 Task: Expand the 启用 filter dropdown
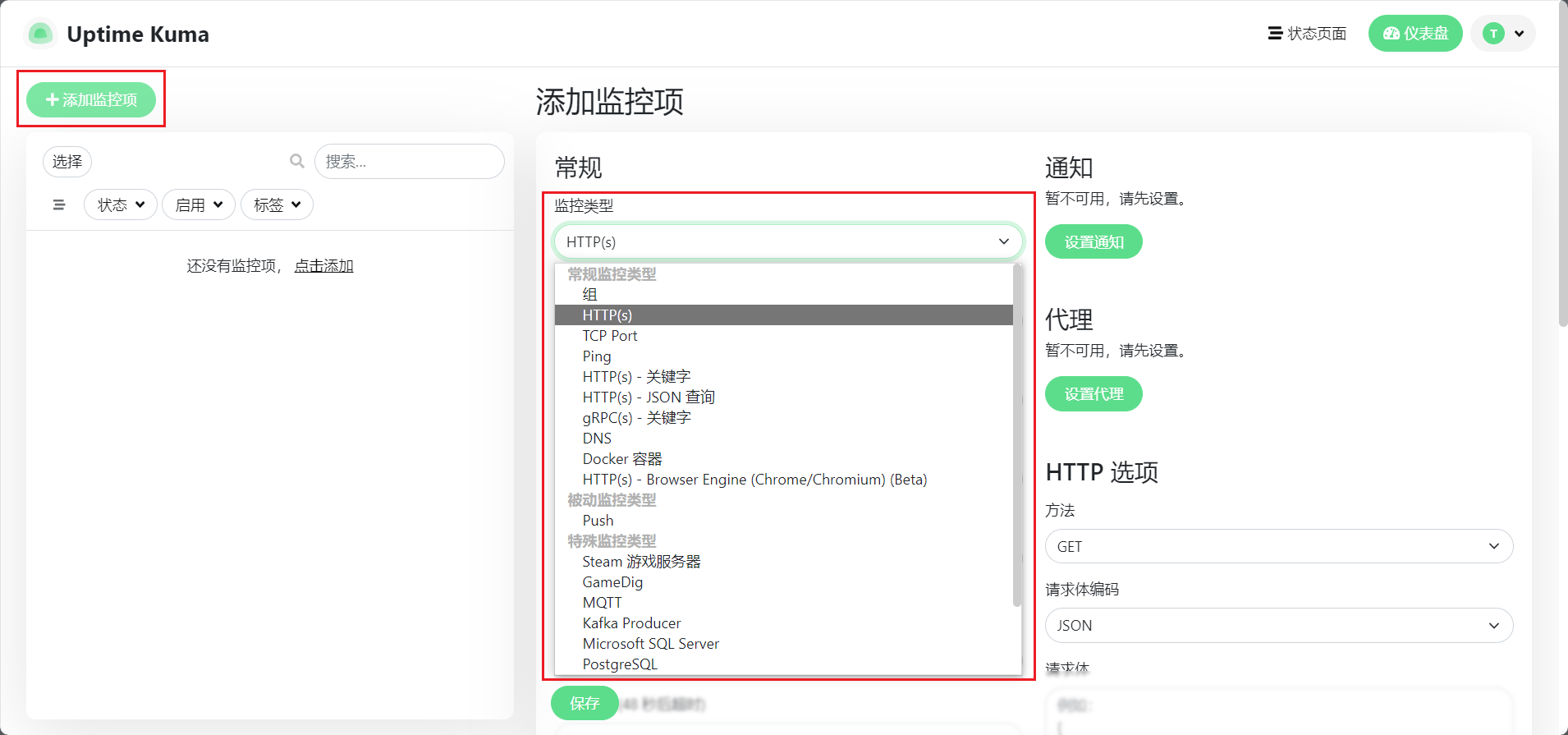[199, 204]
